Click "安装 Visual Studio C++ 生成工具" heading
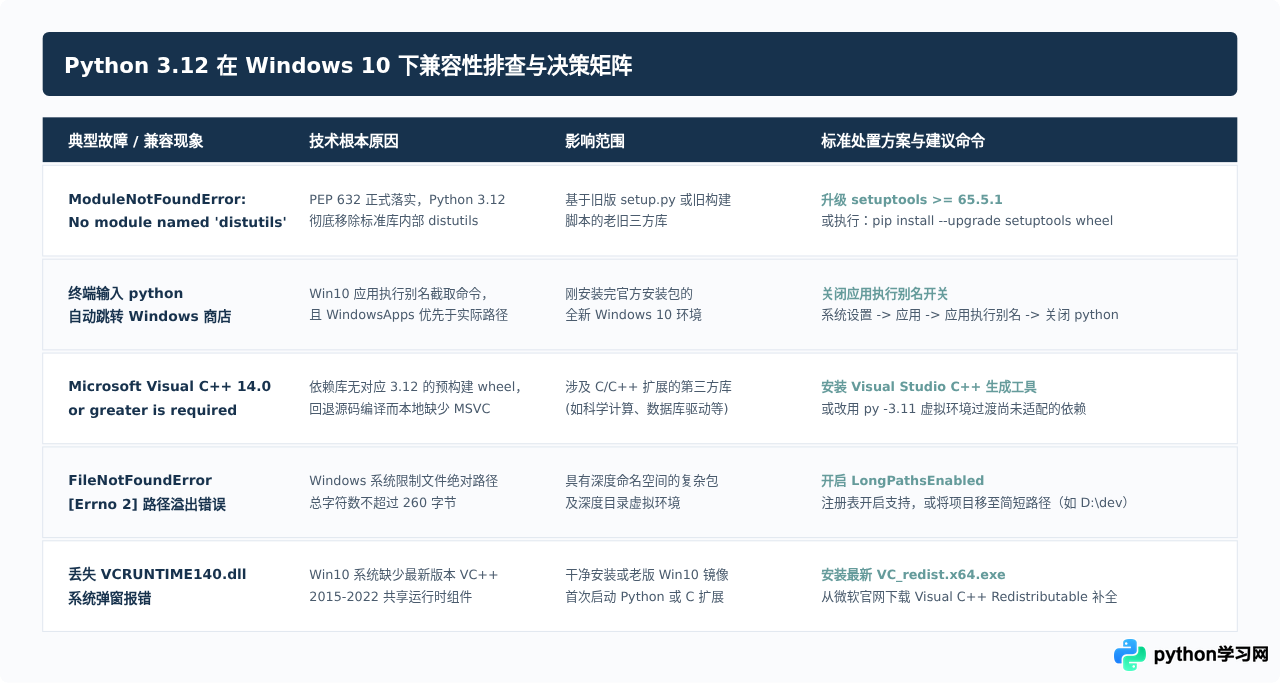Image resolution: width=1280 pixels, height=683 pixels. pos(929,387)
